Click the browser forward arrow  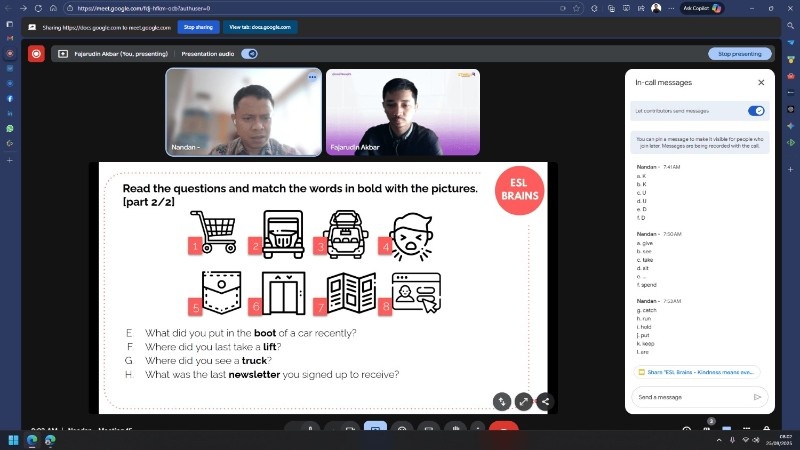(23, 8)
